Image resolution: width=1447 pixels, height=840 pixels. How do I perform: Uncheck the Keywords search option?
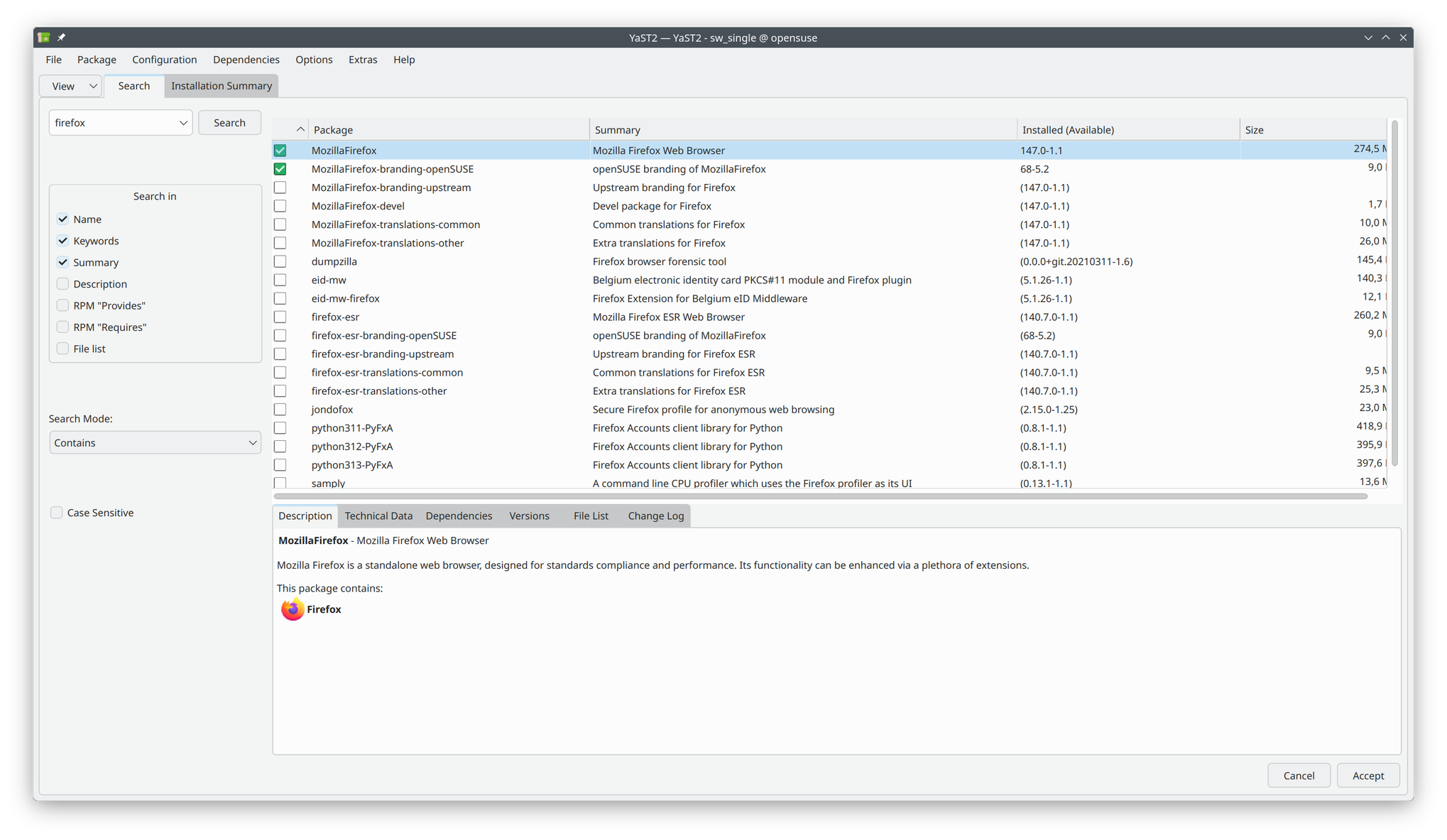[63, 241]
